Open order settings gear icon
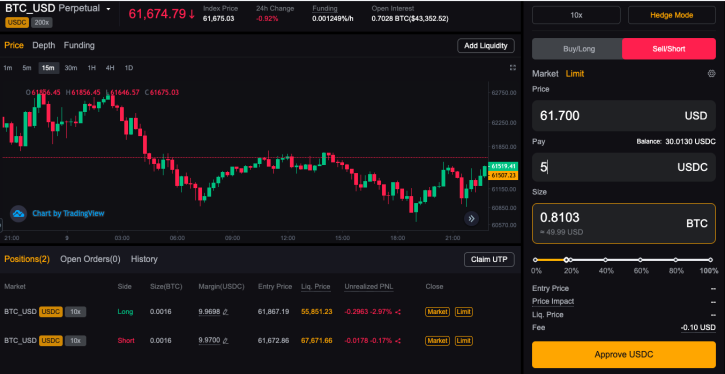The image size is (725, 374). [x=712, y=74]
